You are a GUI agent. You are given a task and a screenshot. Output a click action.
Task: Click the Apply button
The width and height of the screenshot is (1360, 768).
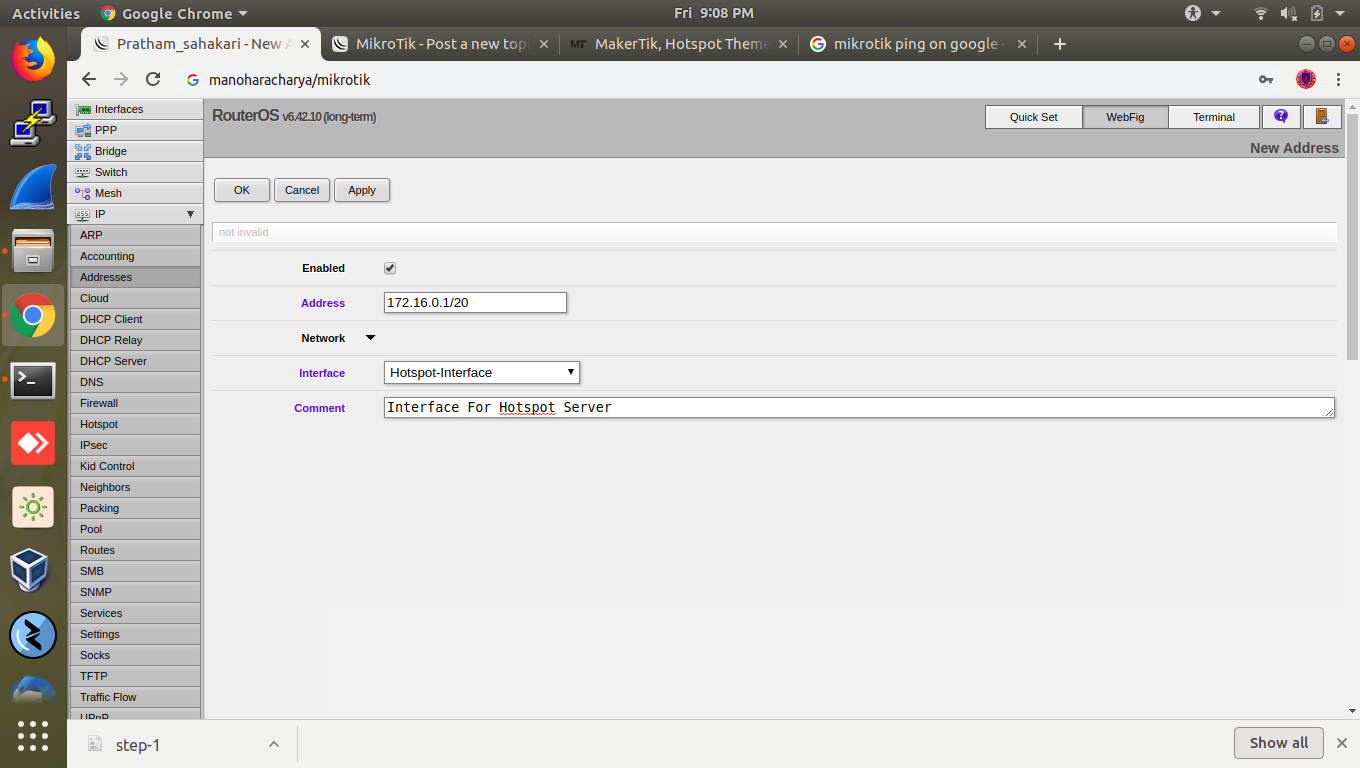click(x=361, y=190)
